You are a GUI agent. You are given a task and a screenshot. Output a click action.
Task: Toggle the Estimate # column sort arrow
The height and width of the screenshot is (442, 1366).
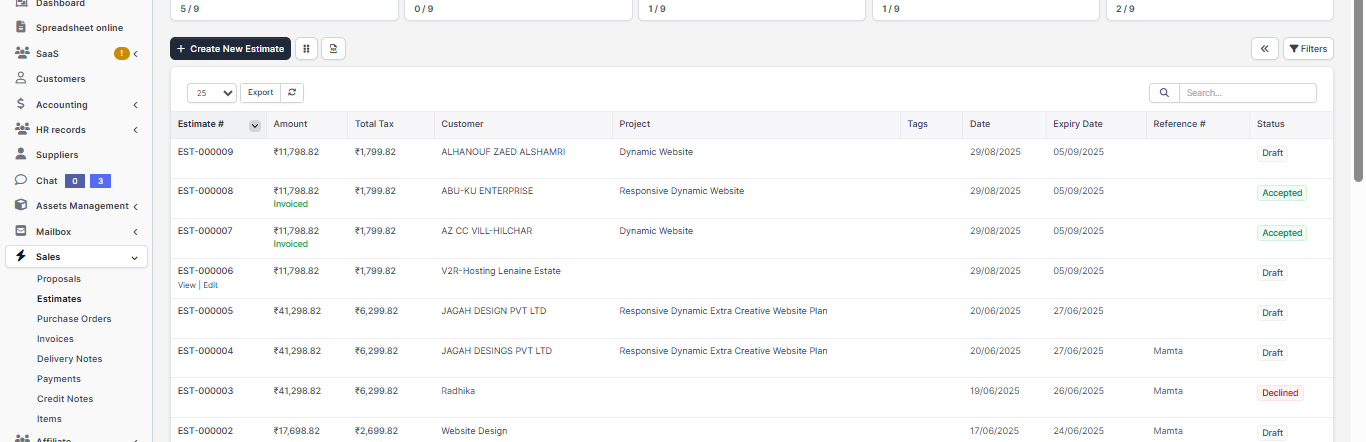255,125
